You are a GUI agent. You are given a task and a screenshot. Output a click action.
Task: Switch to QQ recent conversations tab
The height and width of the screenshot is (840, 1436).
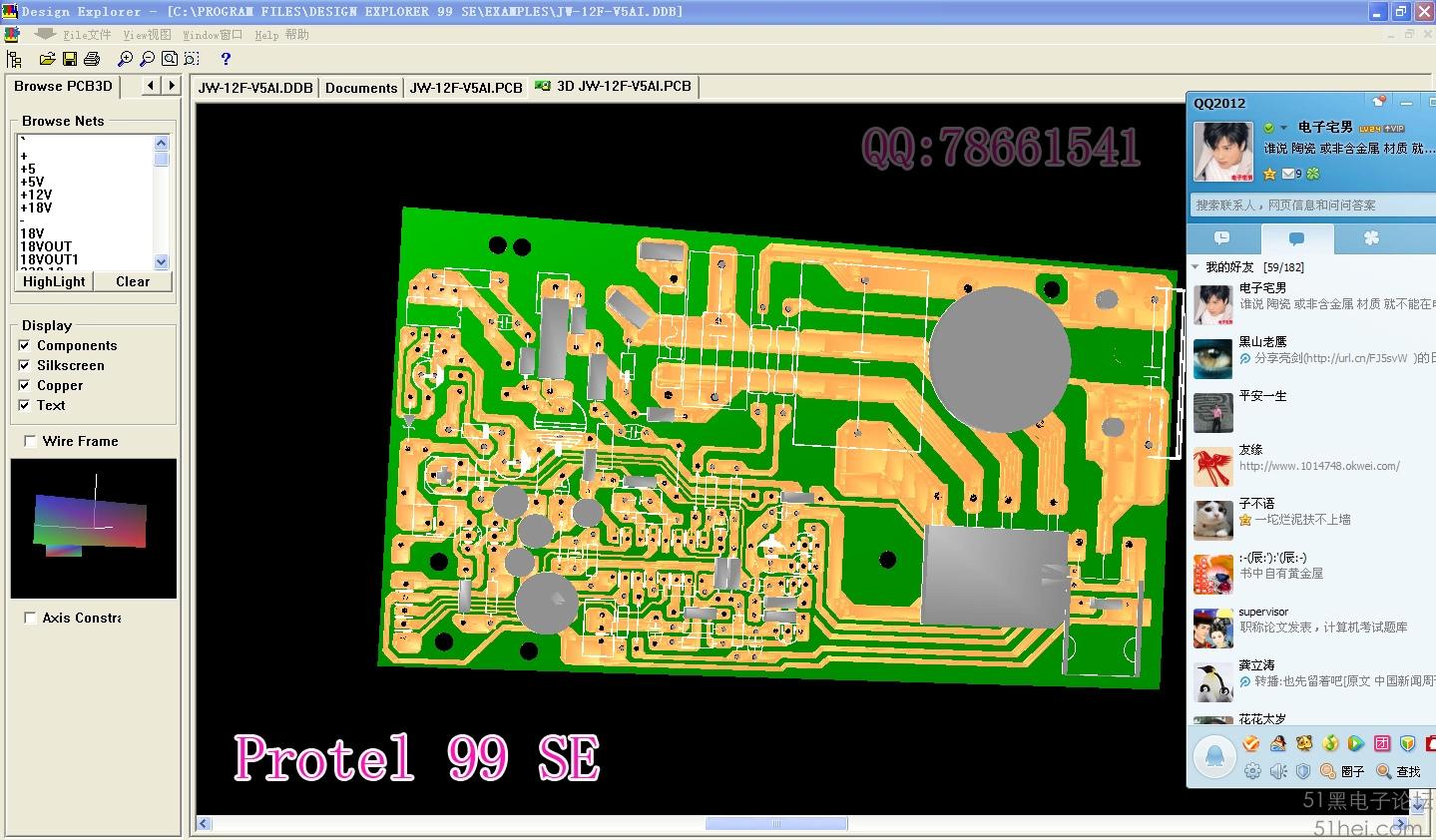pos(1222,238)
